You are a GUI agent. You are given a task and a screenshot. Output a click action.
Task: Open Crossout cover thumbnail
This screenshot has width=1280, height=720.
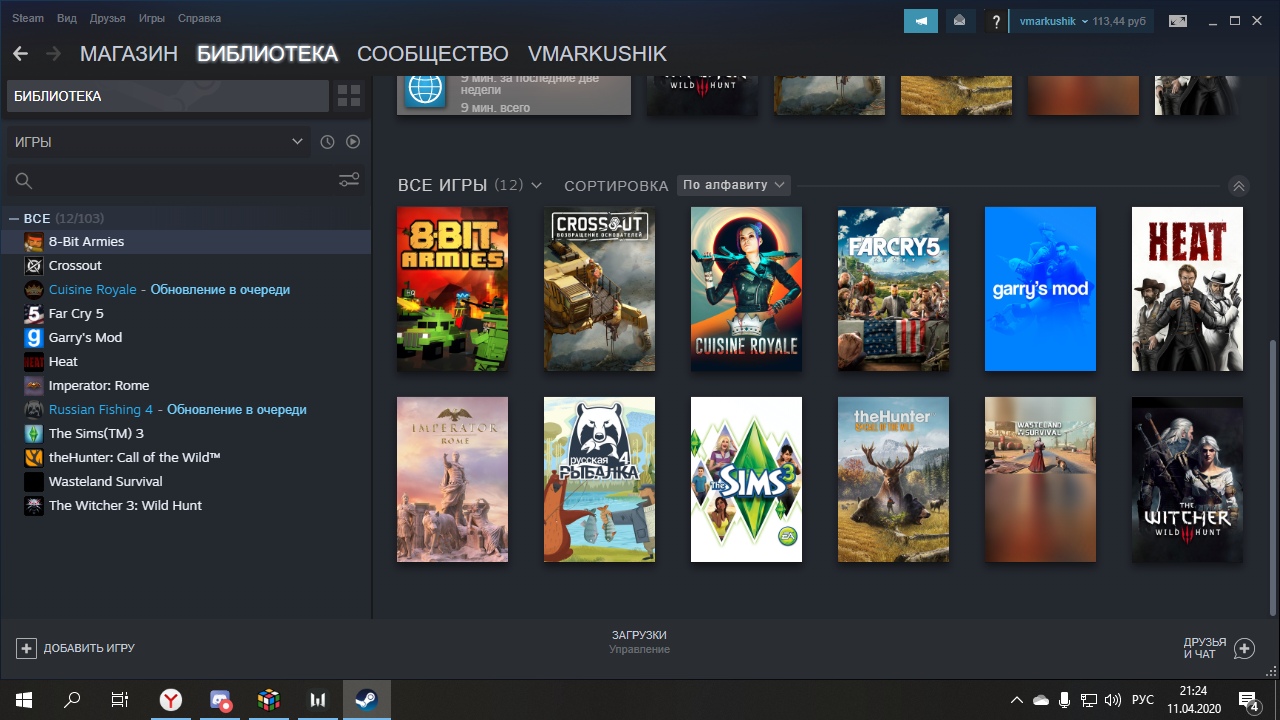pos(599,289)
